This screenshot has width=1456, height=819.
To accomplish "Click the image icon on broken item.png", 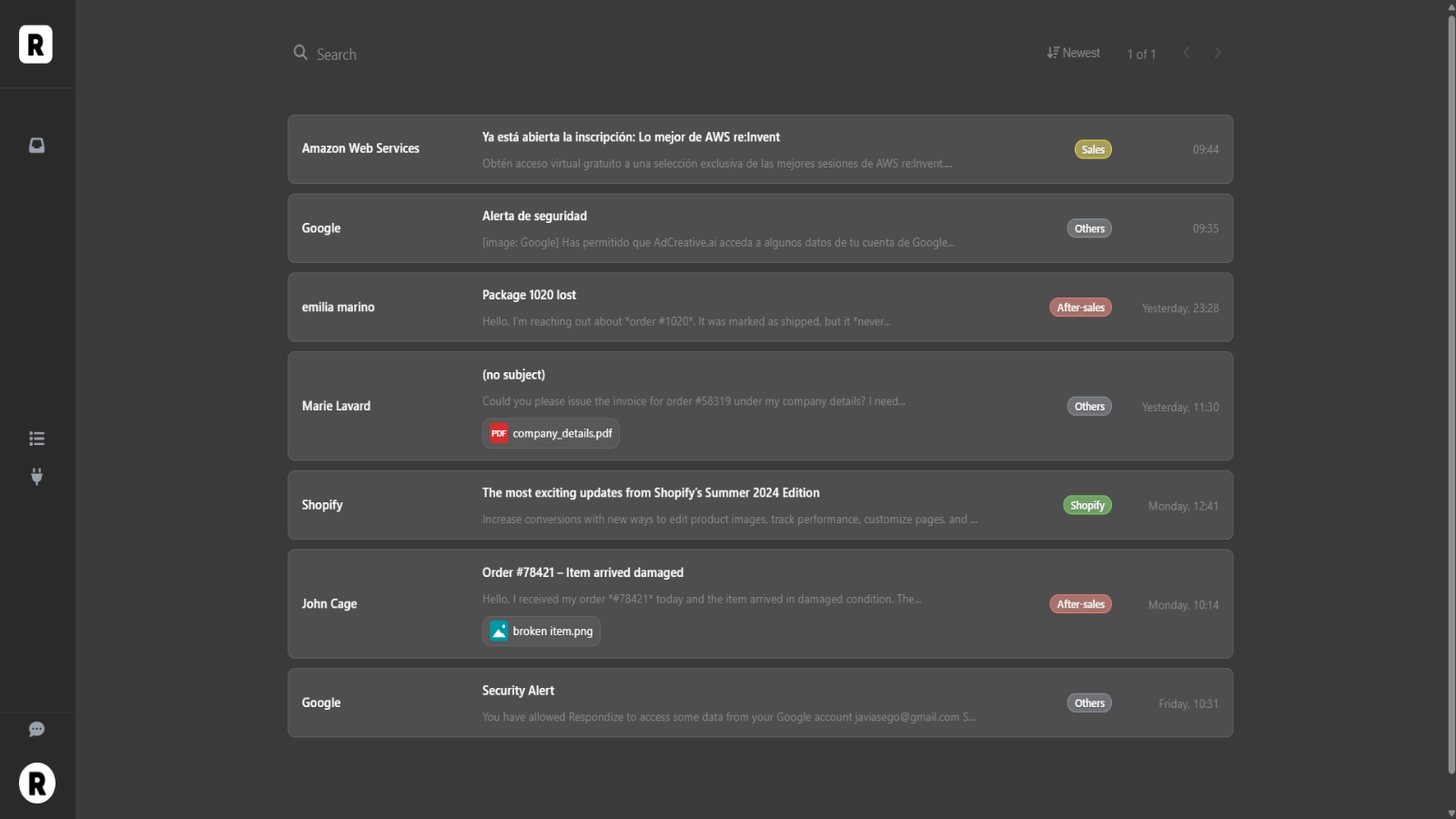I will 499,631.
